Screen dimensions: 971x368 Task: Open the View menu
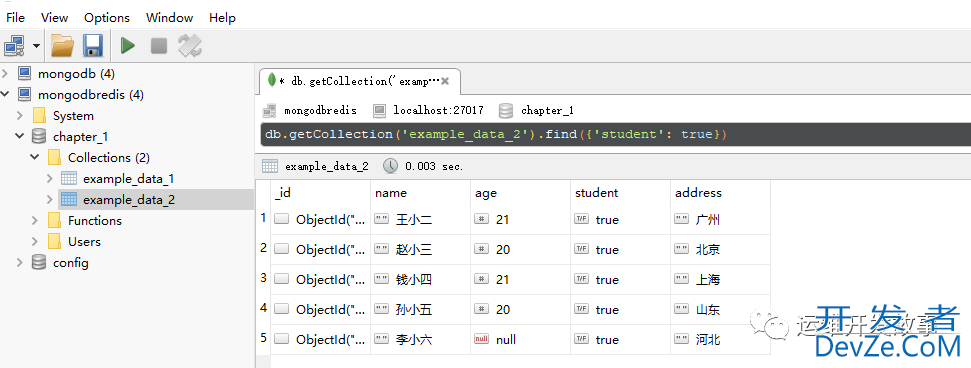(55, 17)
